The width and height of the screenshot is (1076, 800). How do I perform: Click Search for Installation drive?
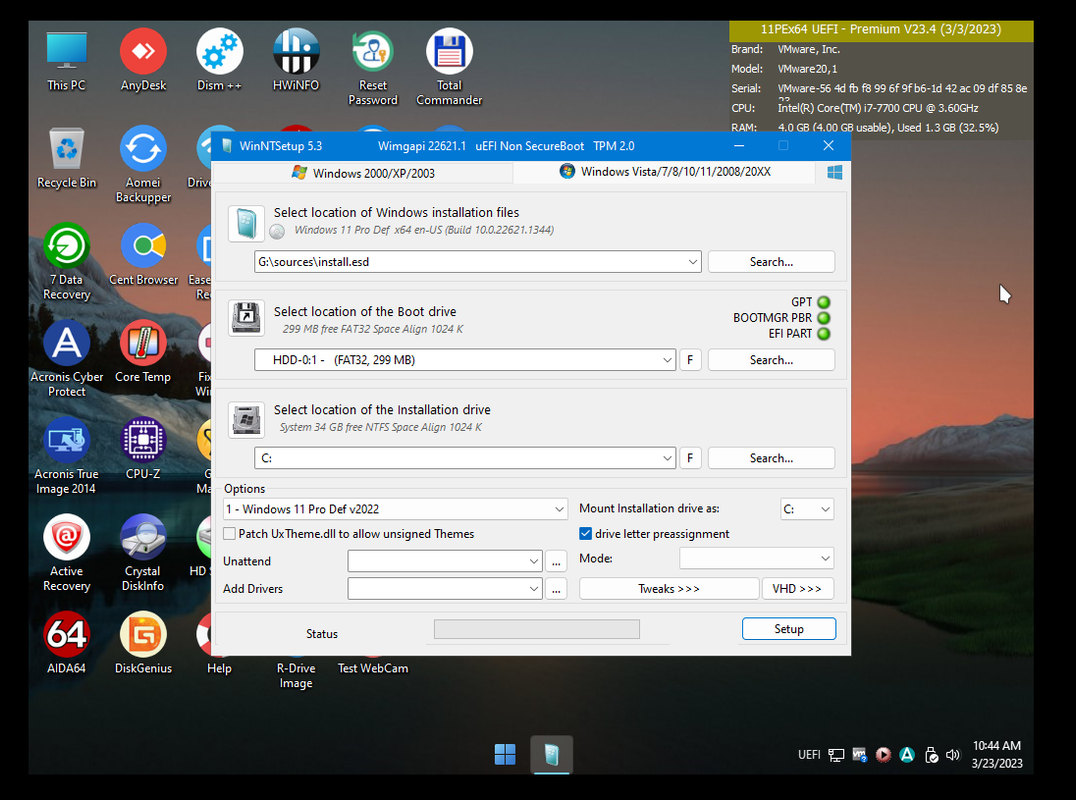771,458
